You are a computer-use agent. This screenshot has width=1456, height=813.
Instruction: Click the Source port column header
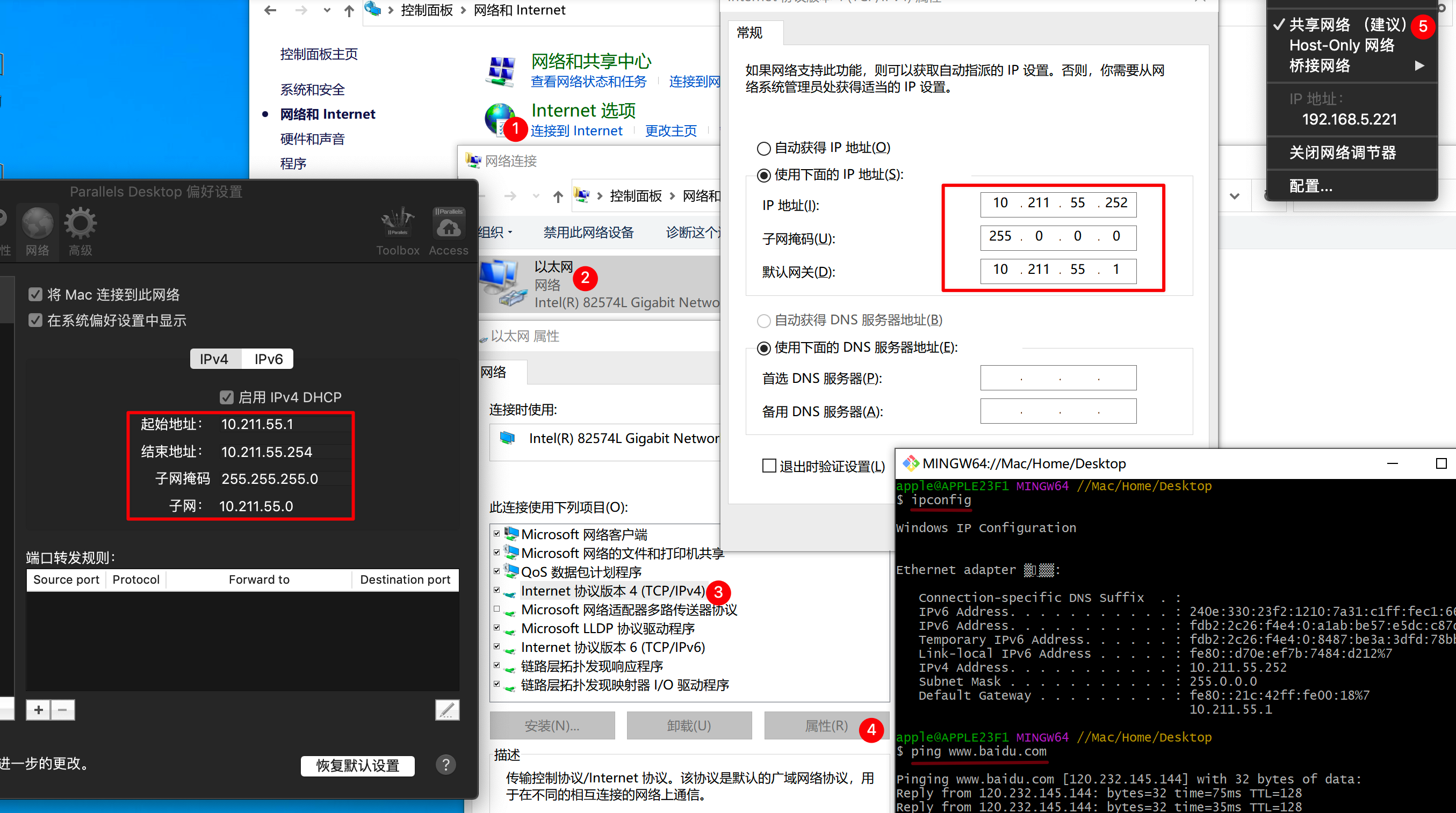[66, 579]
